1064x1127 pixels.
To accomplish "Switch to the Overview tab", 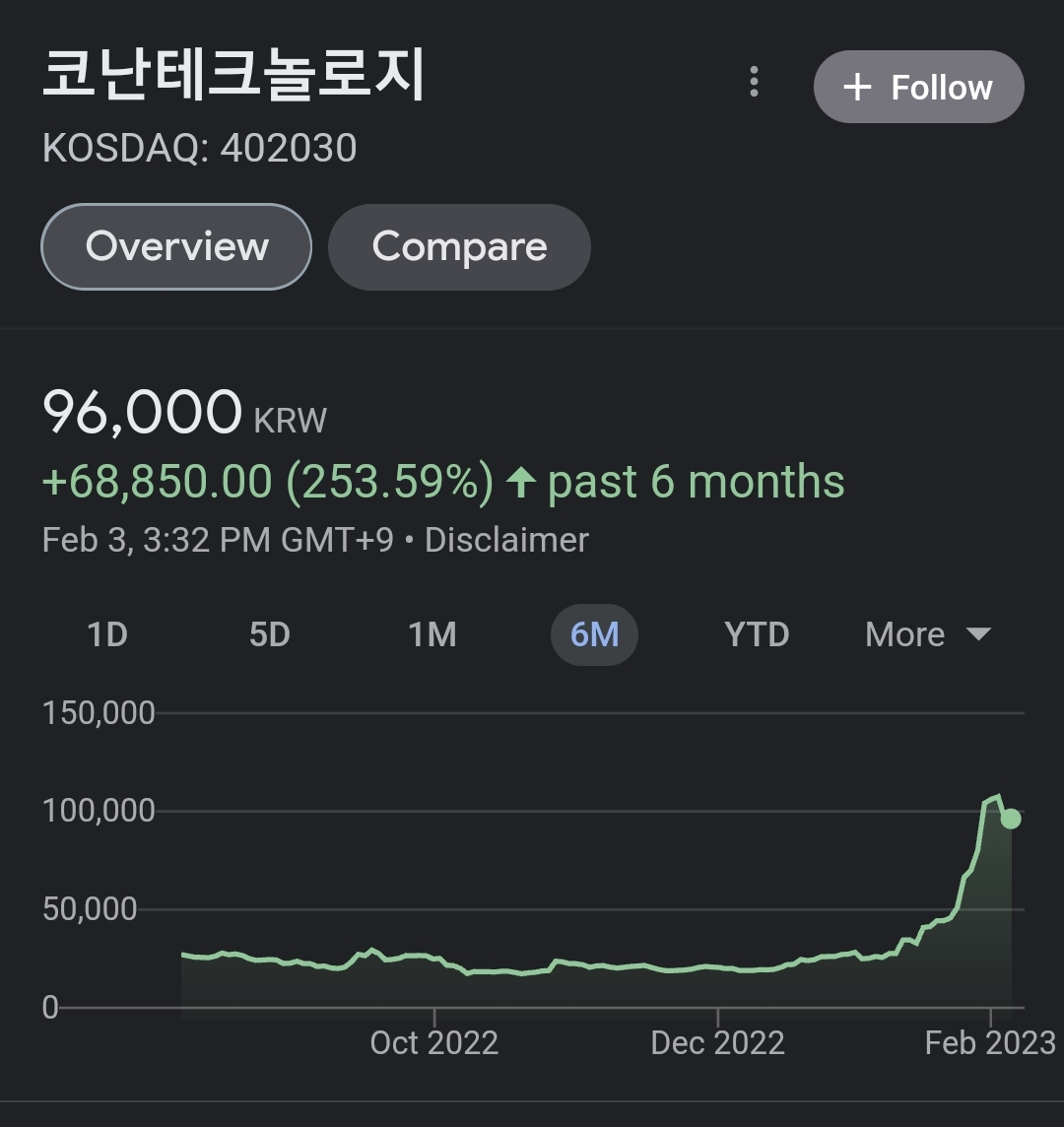I will 177,246.
